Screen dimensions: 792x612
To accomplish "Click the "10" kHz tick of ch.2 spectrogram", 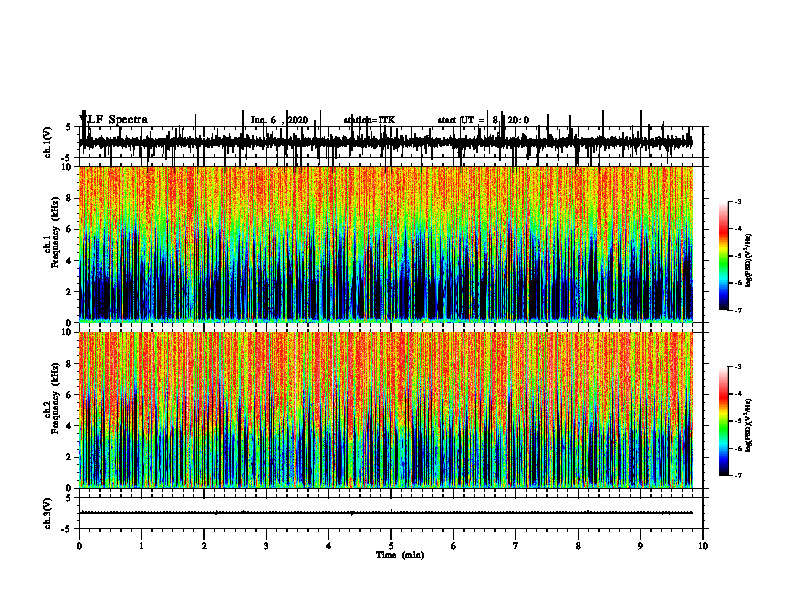I will point(68,332).
